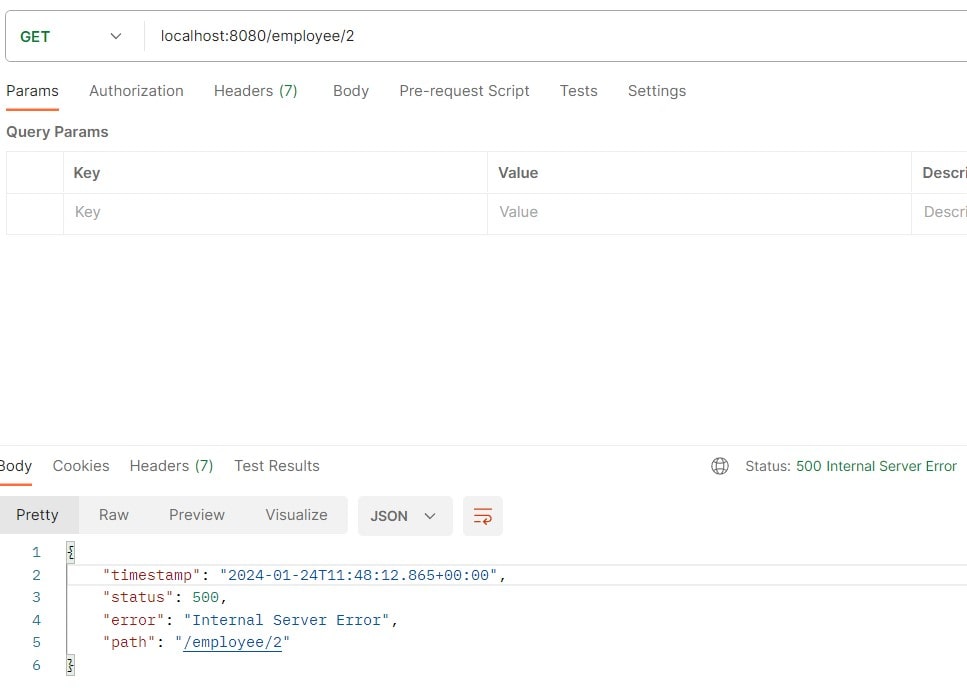Switch to the request Body tab
Screen dimensions: 967x691
(x=351, y=91)
